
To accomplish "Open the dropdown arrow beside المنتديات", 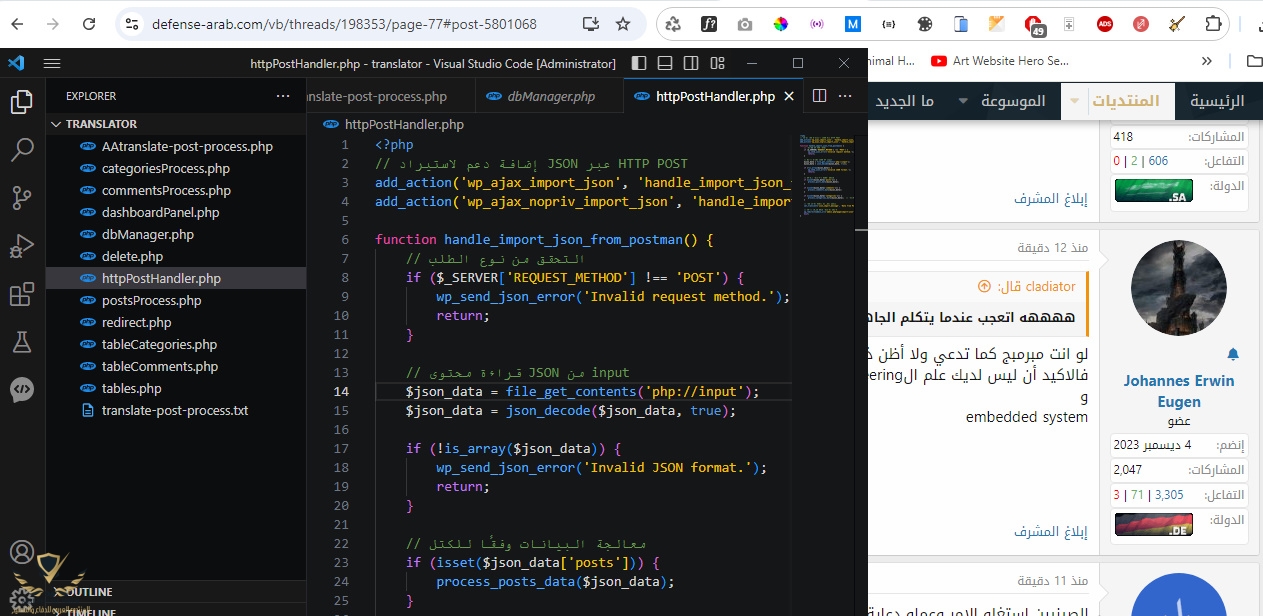I will (1075, 101).
